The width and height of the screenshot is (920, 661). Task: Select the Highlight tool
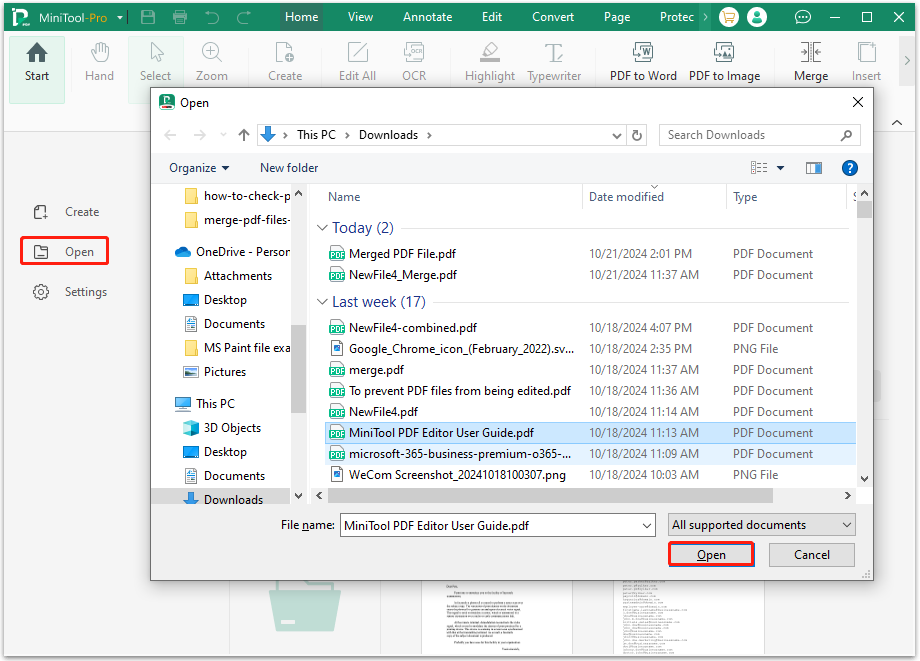click(489, 62)
